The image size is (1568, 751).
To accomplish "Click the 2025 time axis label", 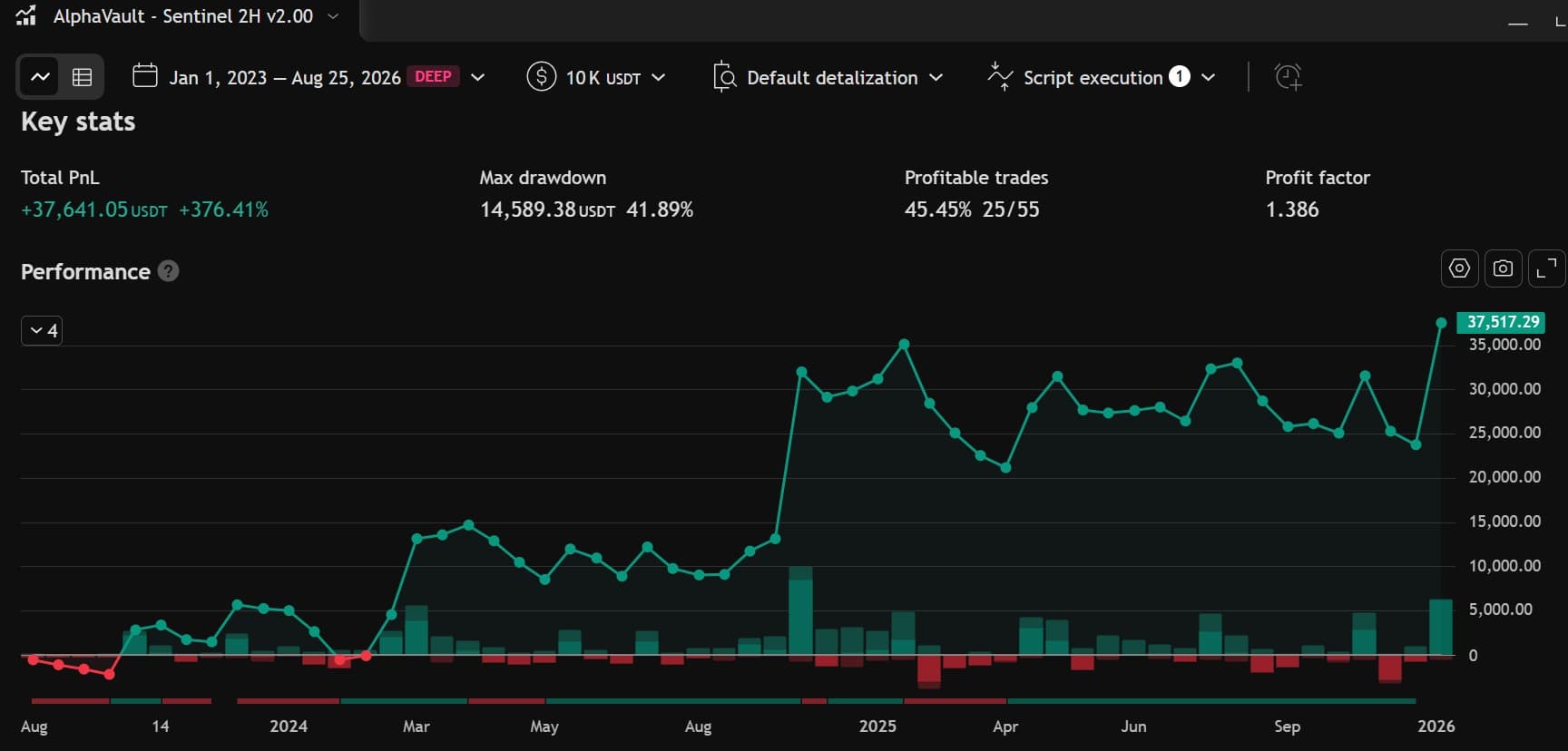I will 877,727.
